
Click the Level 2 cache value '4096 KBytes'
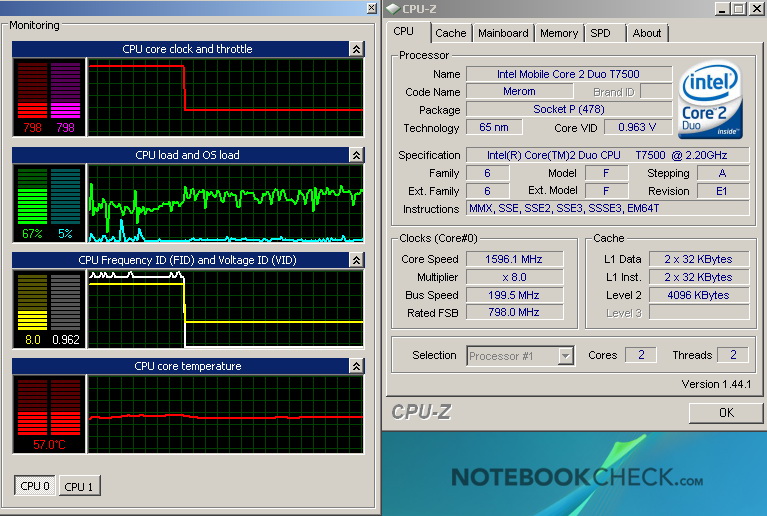699,295
